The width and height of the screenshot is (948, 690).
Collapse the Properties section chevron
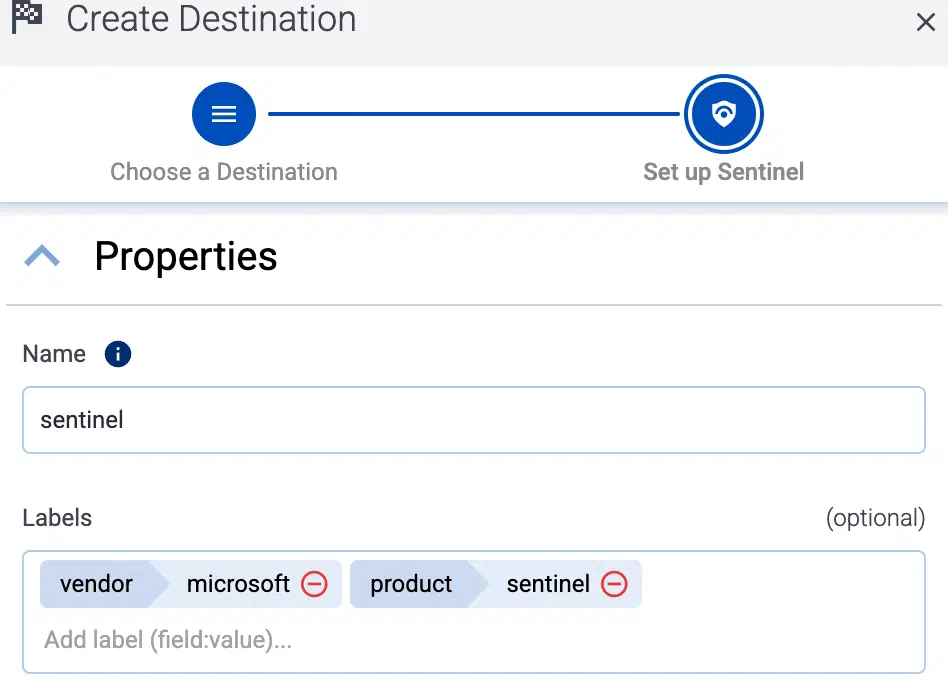pos(42,256)
